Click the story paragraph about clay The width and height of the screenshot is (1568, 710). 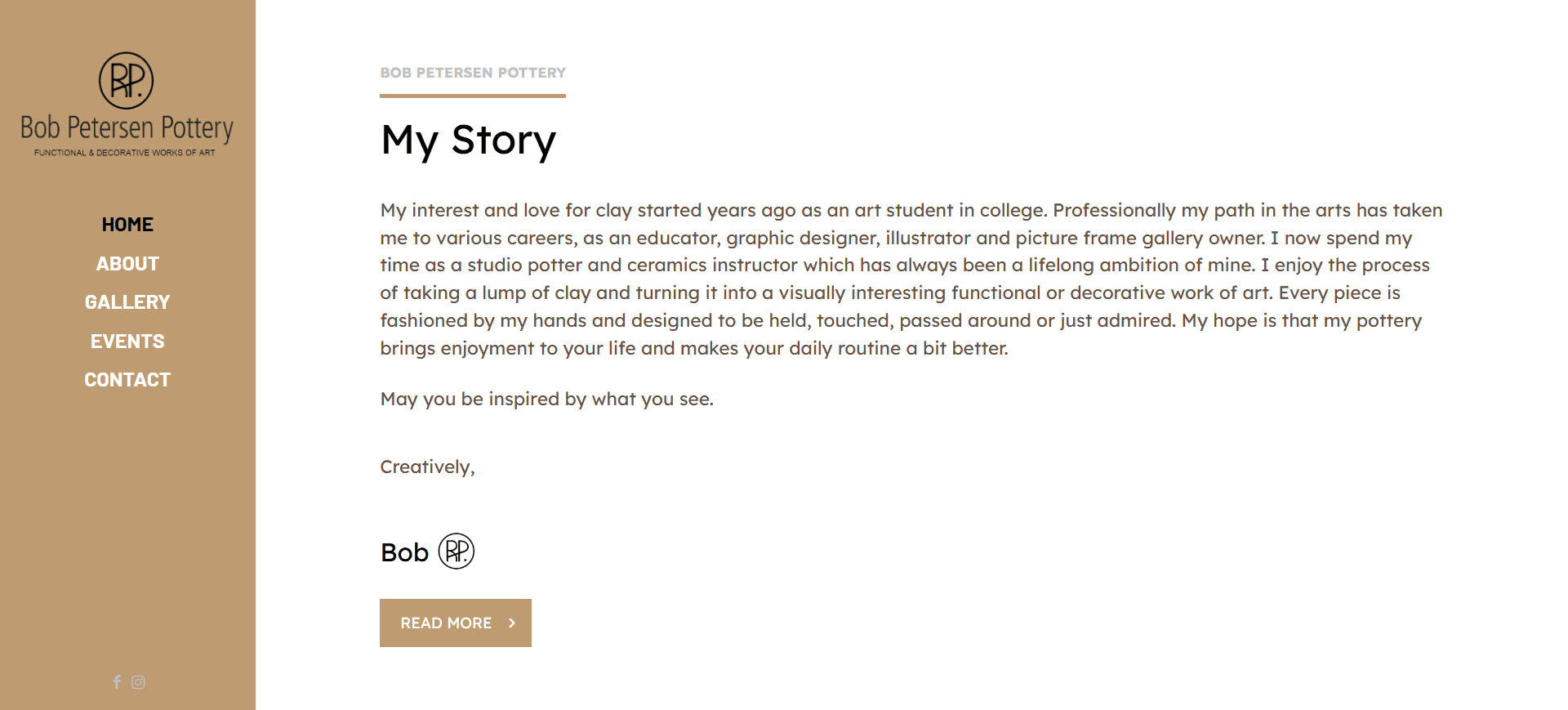911,279
